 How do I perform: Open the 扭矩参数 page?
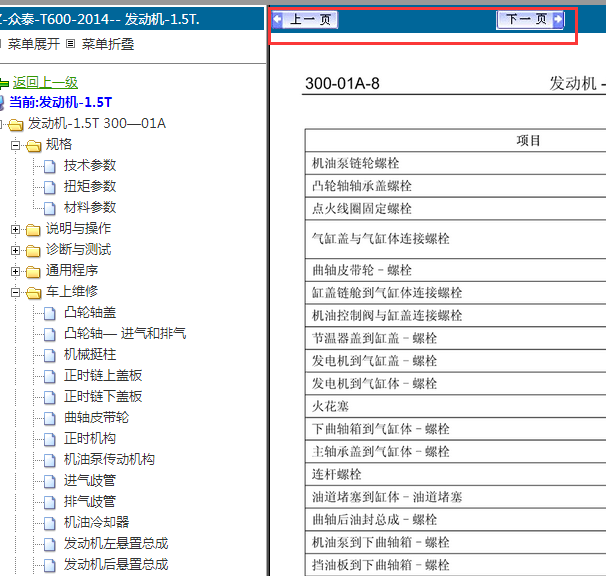pos(90,186)
